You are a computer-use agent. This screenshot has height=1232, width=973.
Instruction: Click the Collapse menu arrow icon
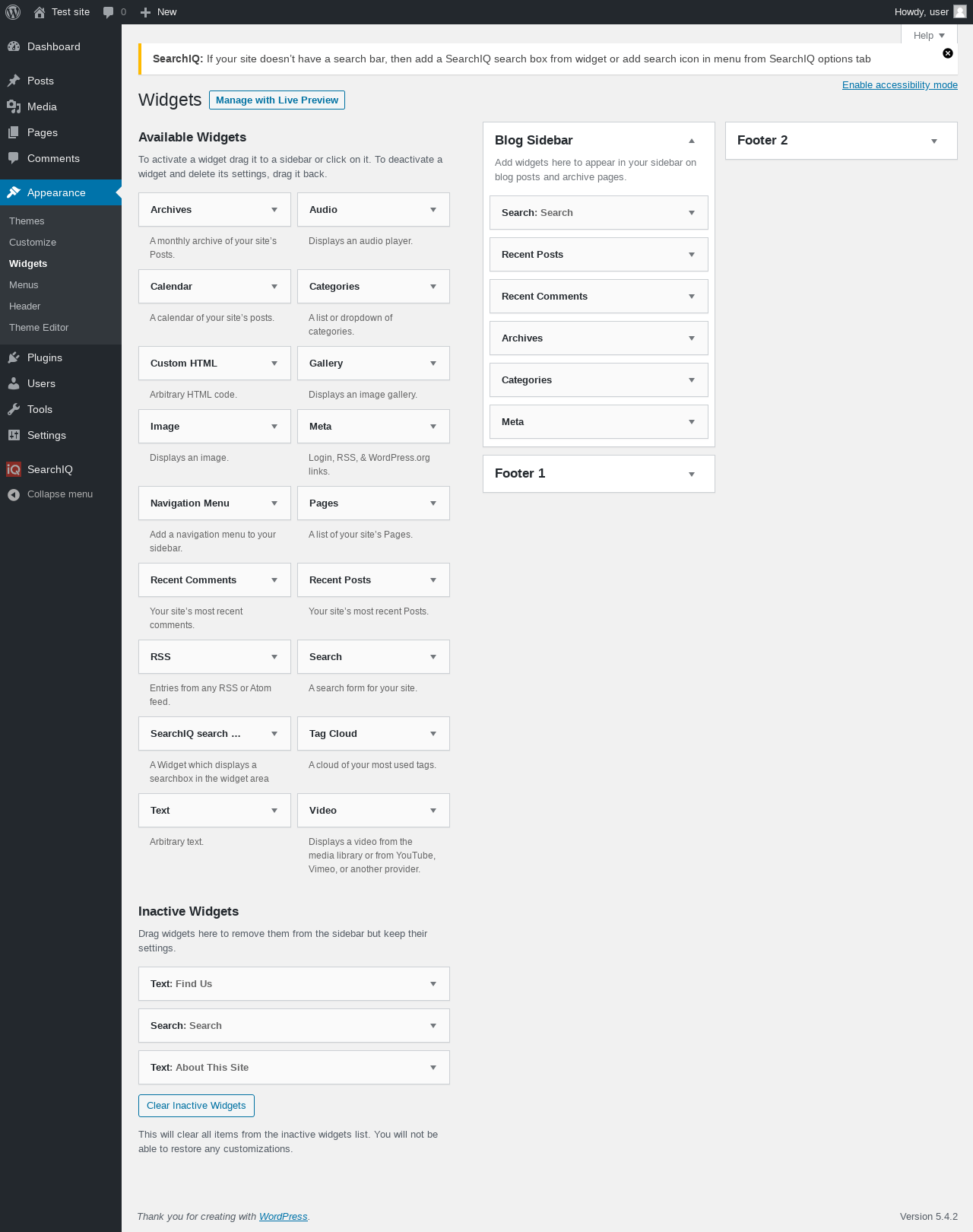(14, 494)
